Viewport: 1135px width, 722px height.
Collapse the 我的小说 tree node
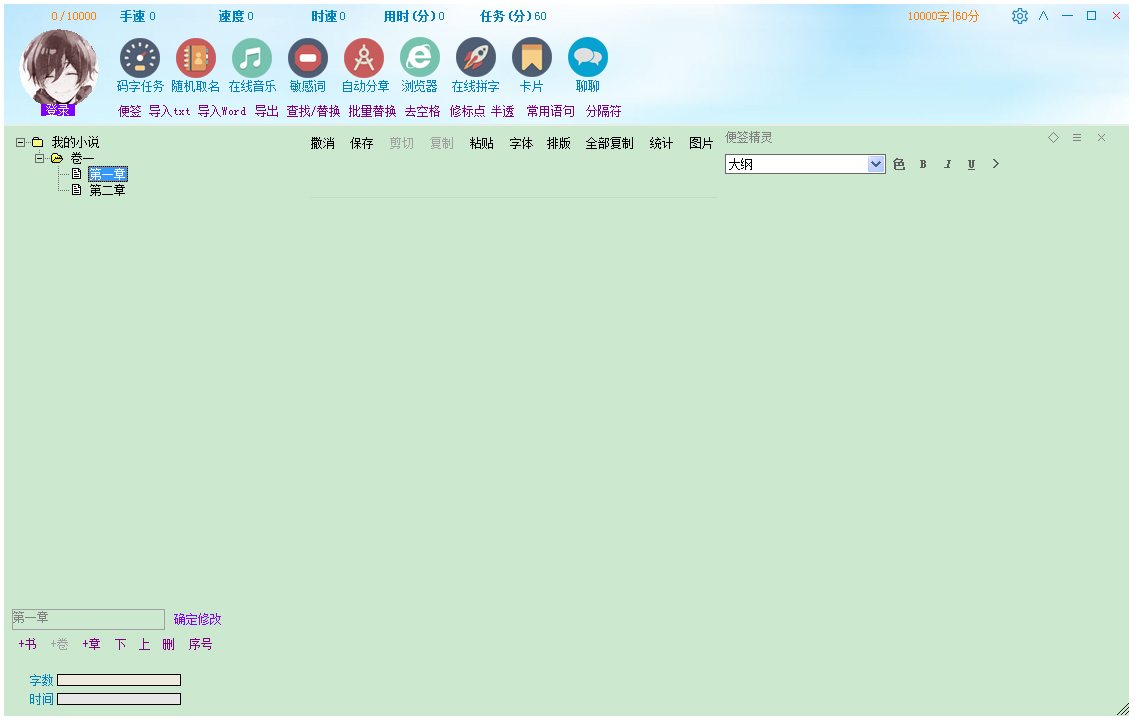20,142
